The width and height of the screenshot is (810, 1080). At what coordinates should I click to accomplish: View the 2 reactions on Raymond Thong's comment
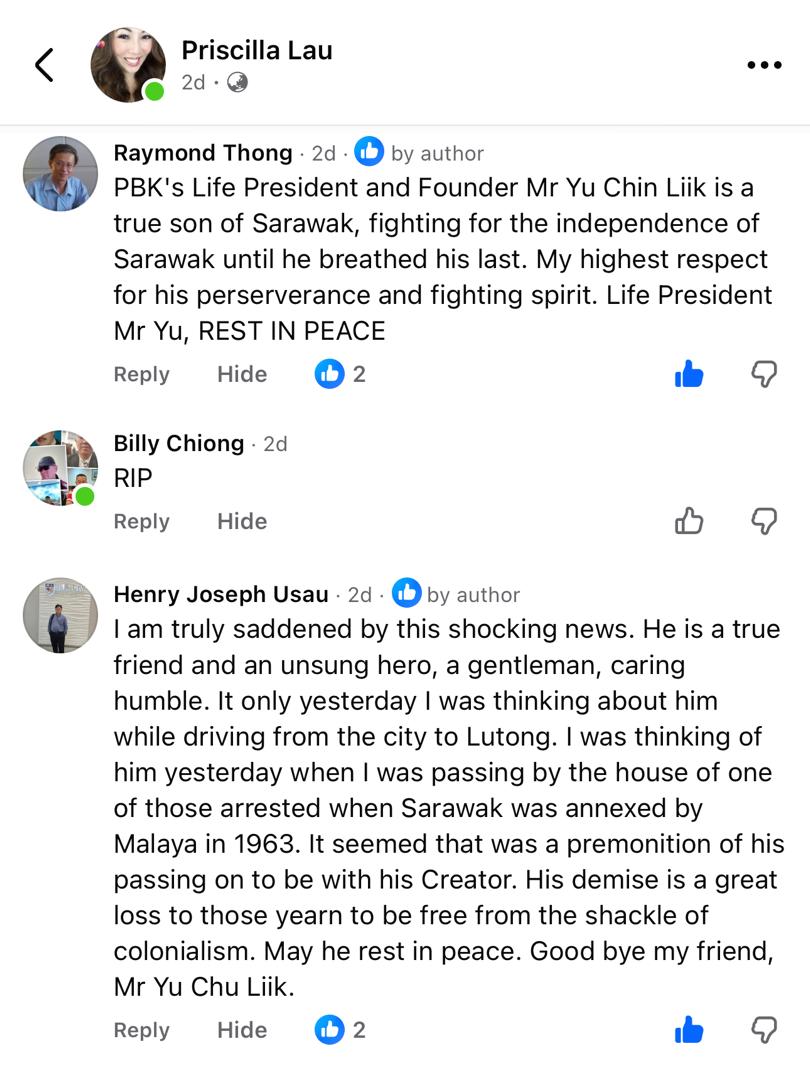pyautogui.click(x=341, y=375)
